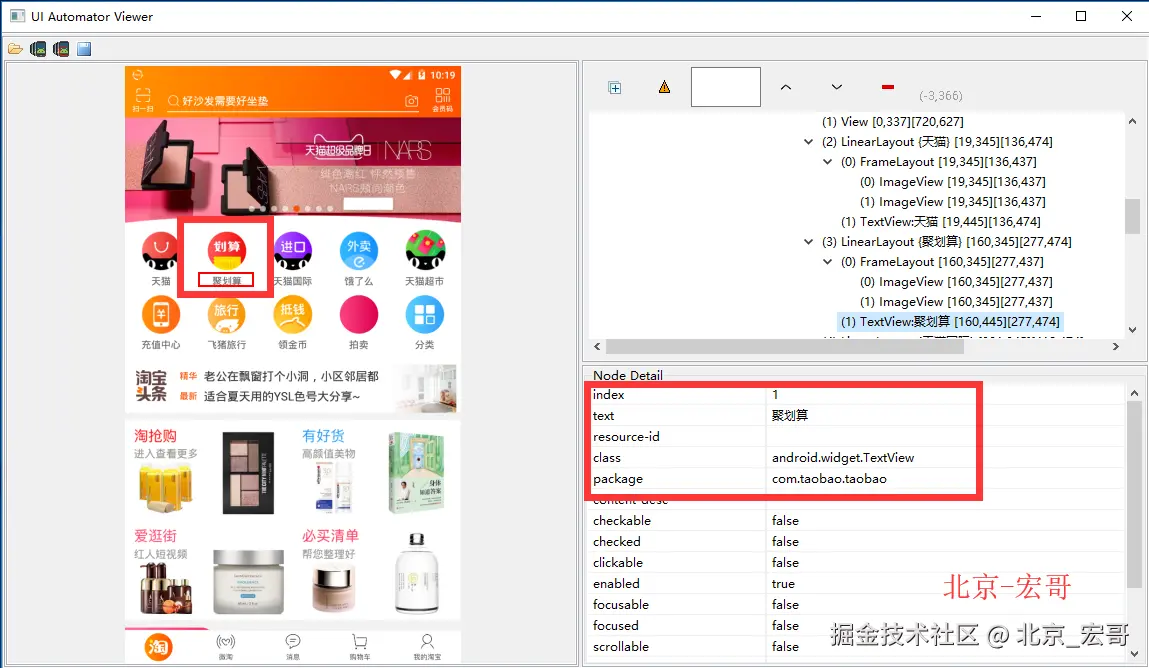Click the Node Detail vertical scrollbar down arrow
The height and width of the screenshot is (668, 1149).
pos(1134,654)
